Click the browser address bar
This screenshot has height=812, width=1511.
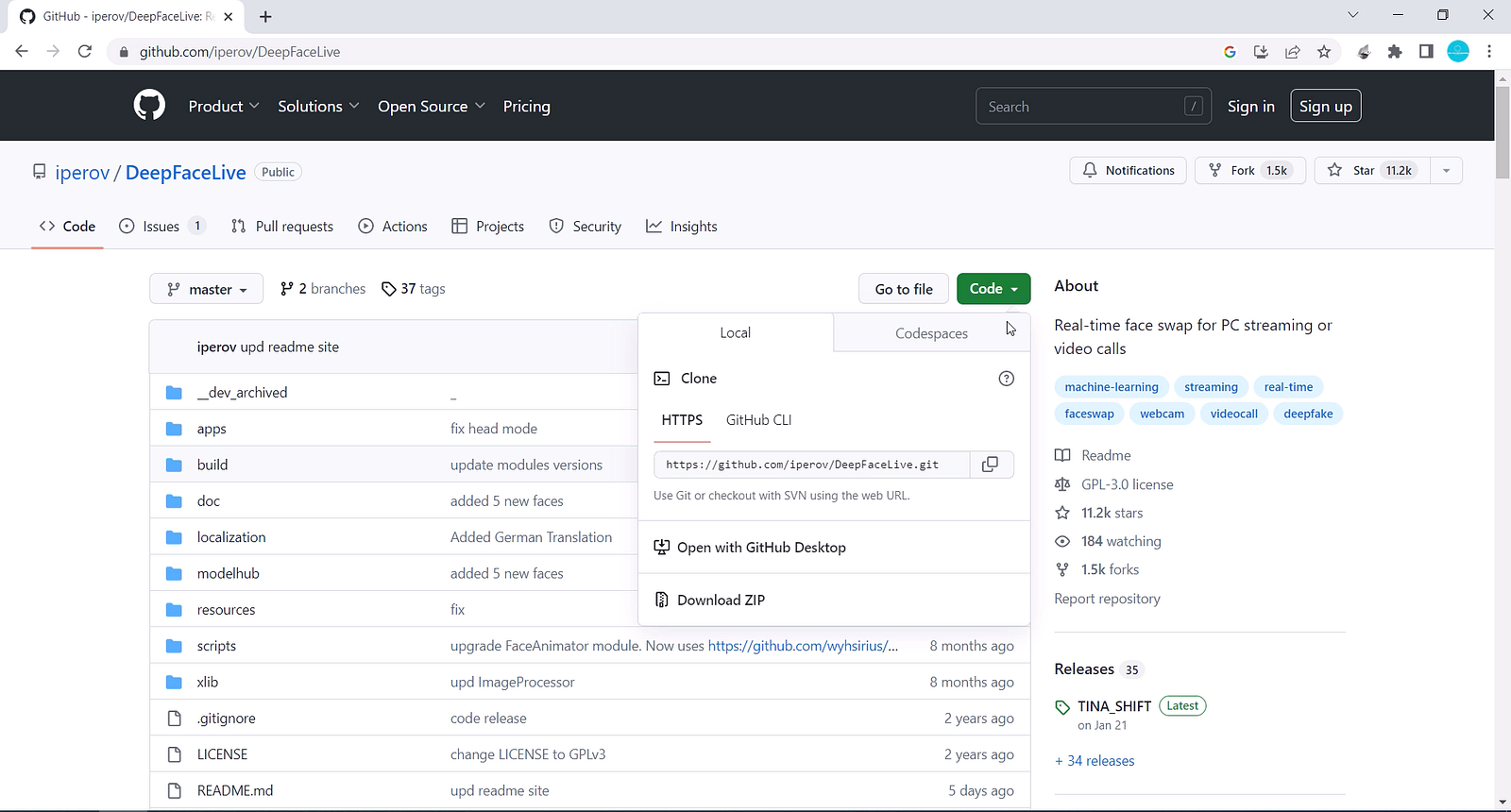click(x=661, y=52)
